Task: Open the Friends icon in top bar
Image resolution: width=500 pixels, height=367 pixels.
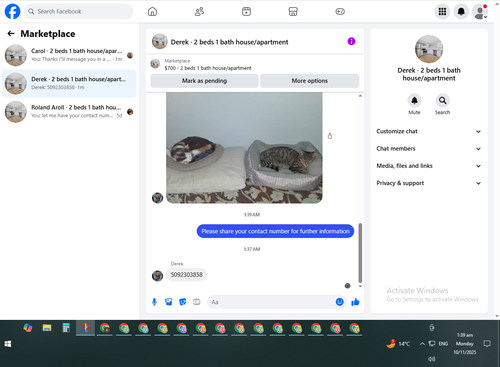Action: click(199, 12)
